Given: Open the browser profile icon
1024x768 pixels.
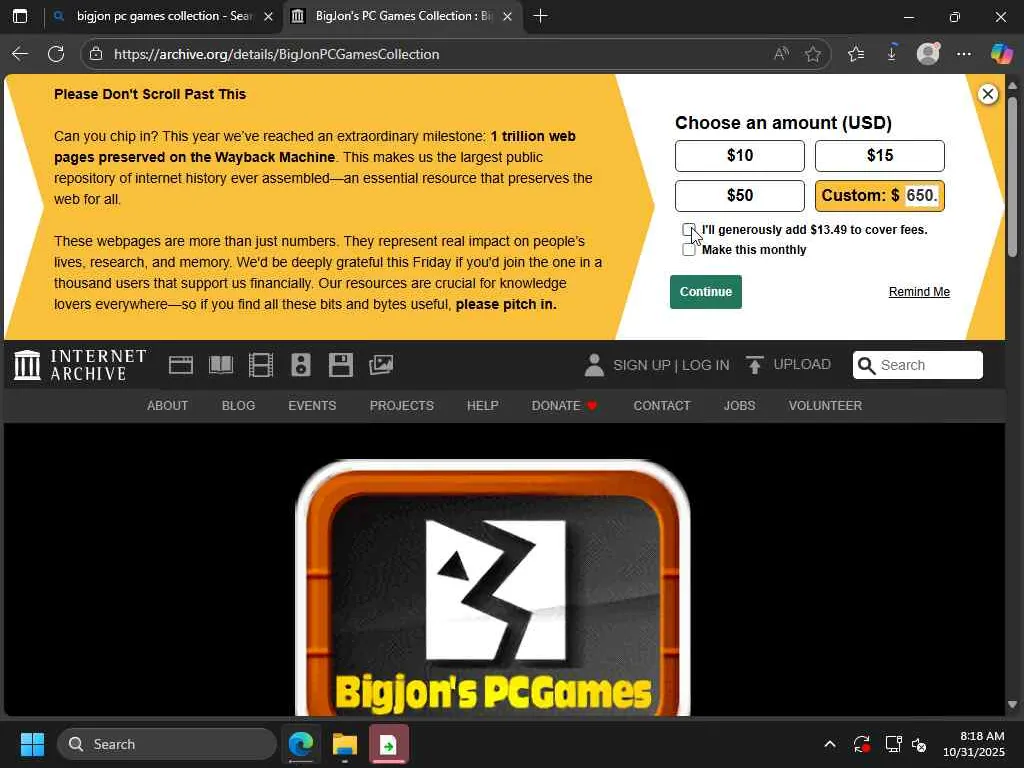Looking at the screenshot, I should click(x=928, y=54).
